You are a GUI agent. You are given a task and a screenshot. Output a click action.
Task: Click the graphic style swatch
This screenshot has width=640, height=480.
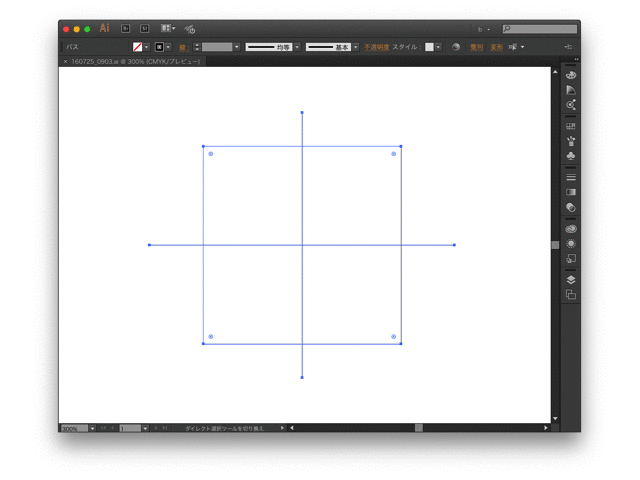click(x=429, y=47)
